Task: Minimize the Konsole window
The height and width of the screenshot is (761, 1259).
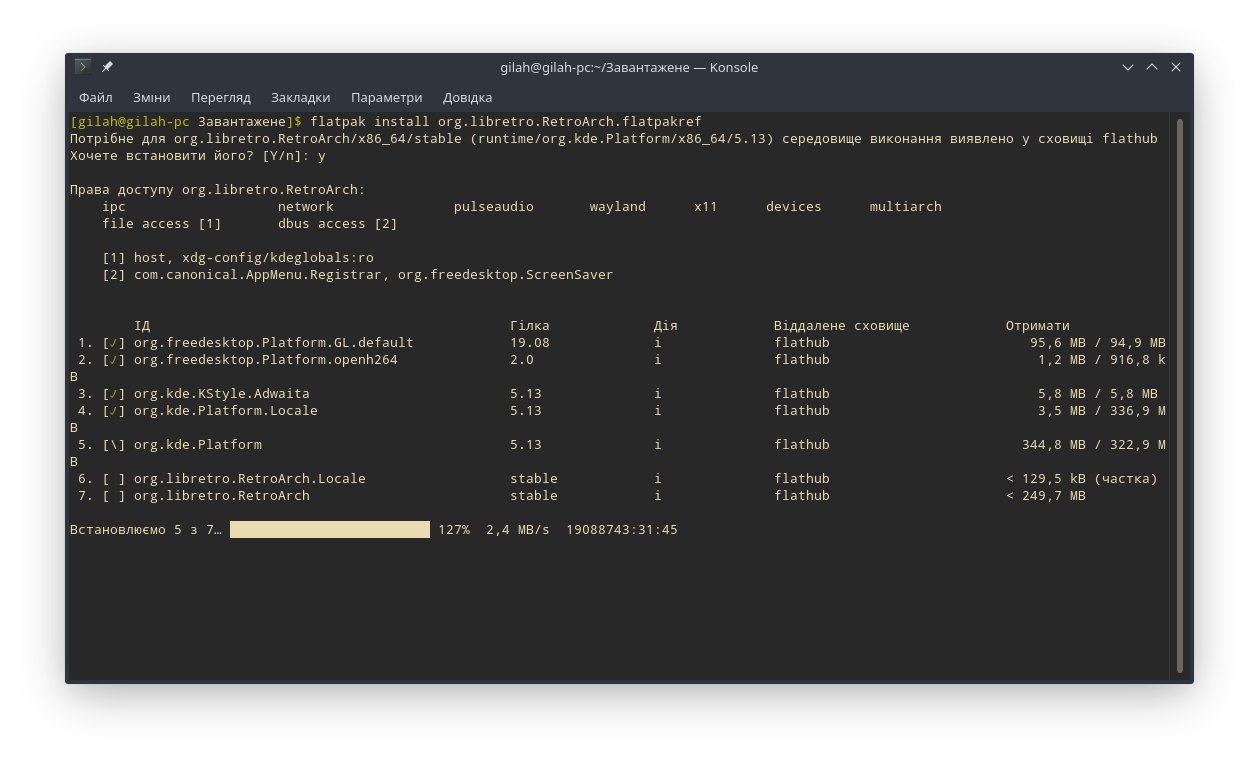Action: [x=1128, y=67]
